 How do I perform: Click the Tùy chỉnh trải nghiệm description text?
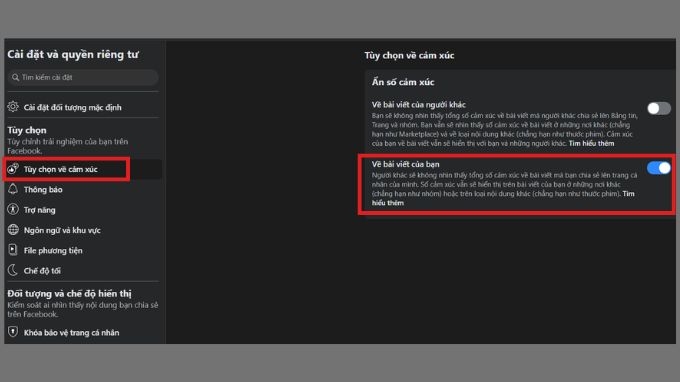tap(68, 146)
